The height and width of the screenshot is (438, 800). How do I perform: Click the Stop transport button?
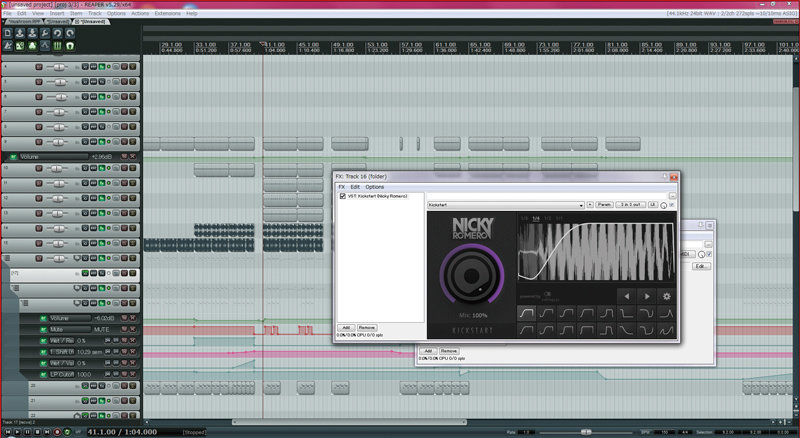(x=37, y=432)
